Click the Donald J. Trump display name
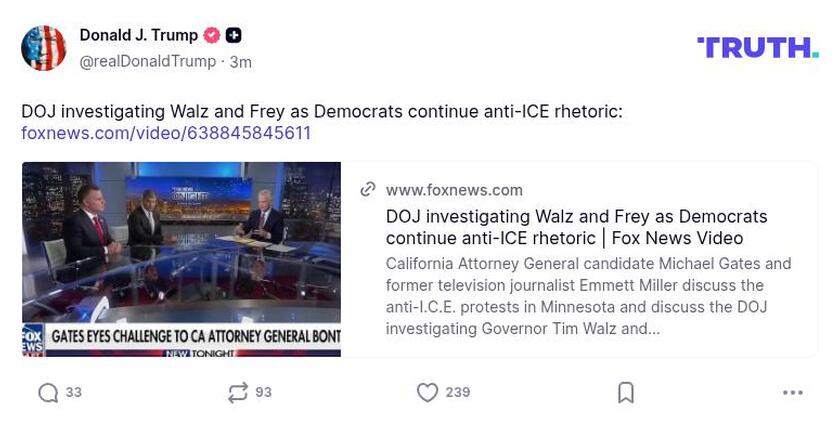This screenshot has width=840, height=431. pyautogui.click(x=139, y=35)
